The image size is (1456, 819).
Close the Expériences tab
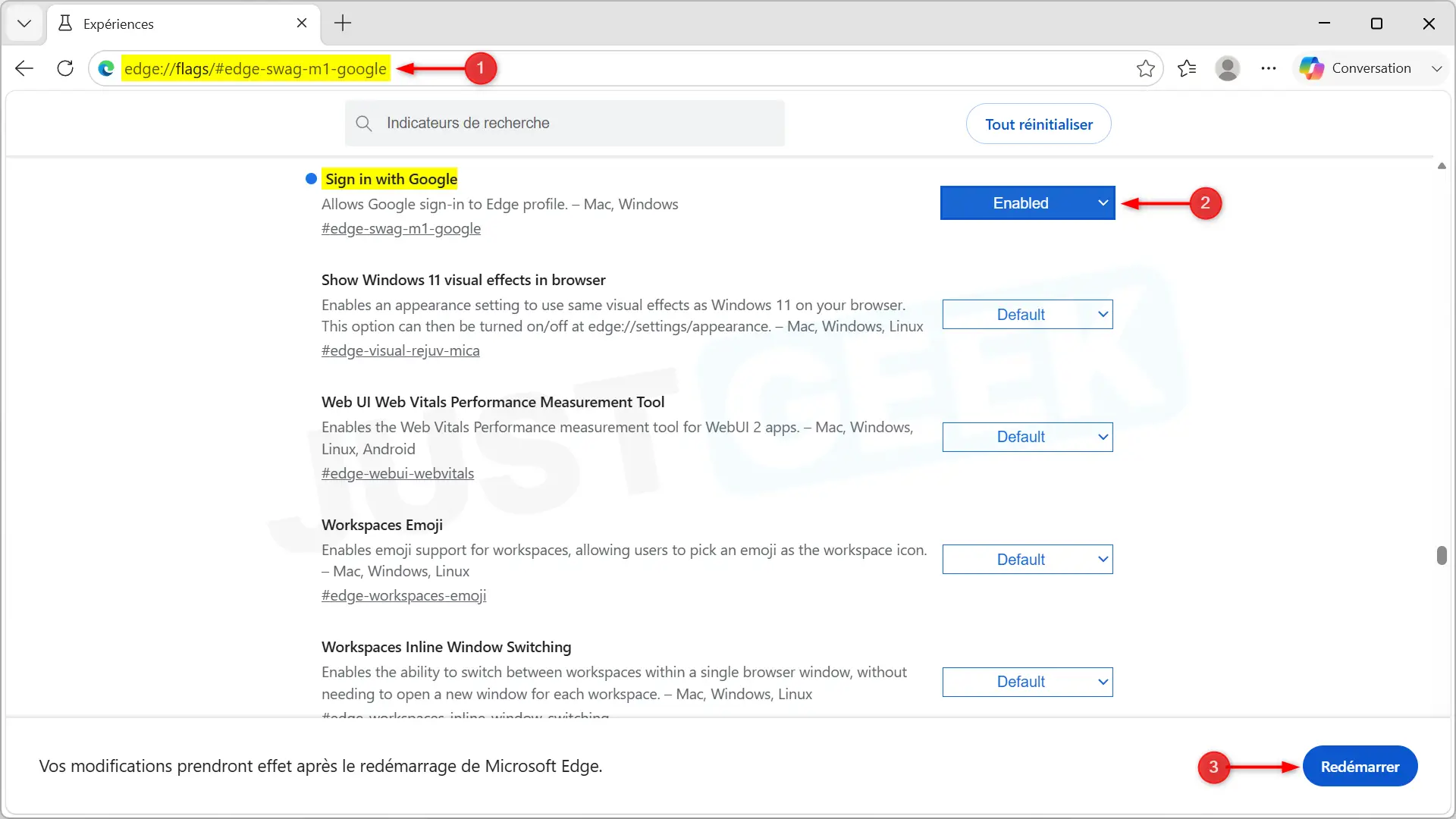302,24
